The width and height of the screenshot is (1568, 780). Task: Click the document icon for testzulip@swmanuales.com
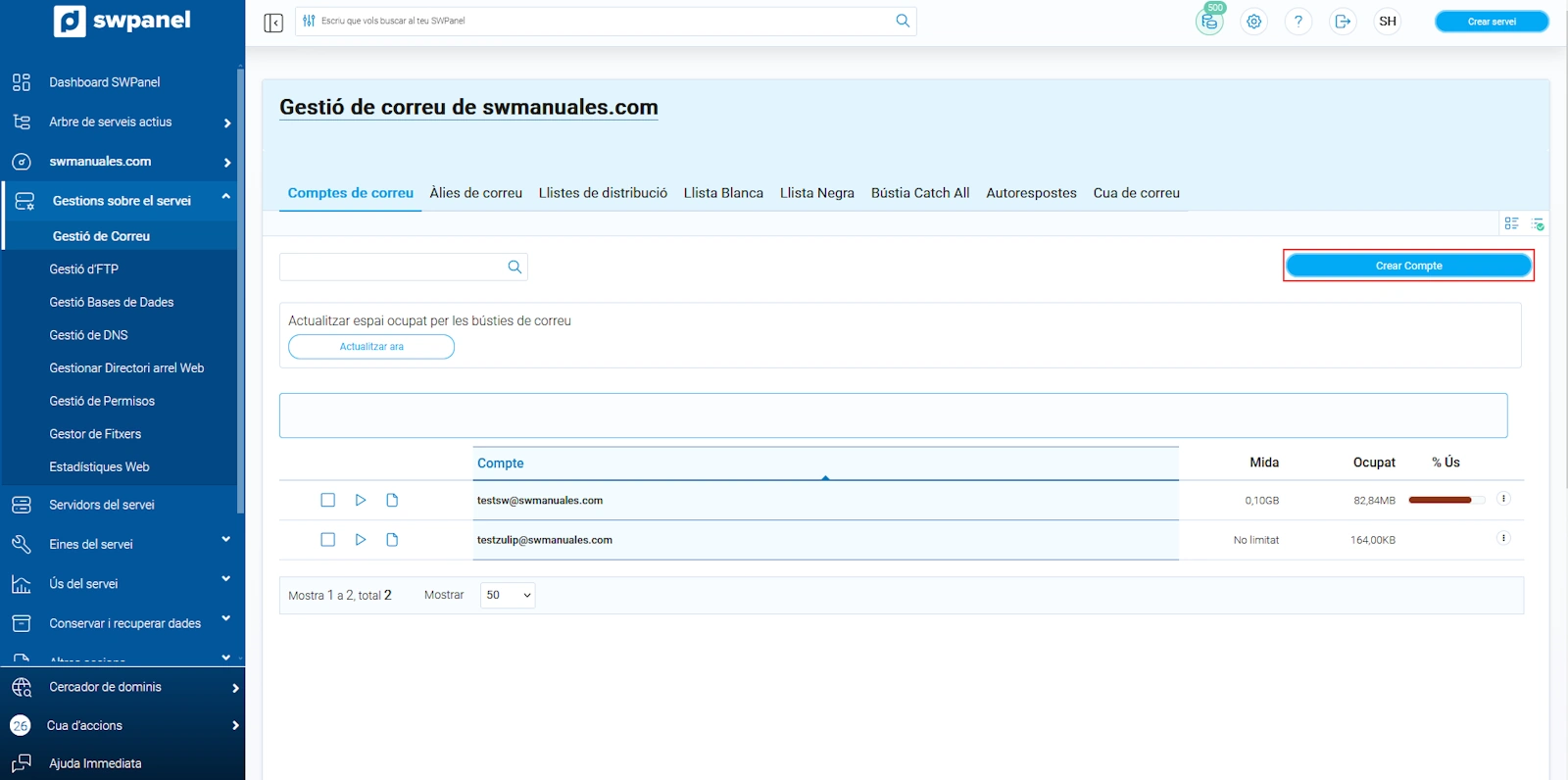[x=392, y=540]
